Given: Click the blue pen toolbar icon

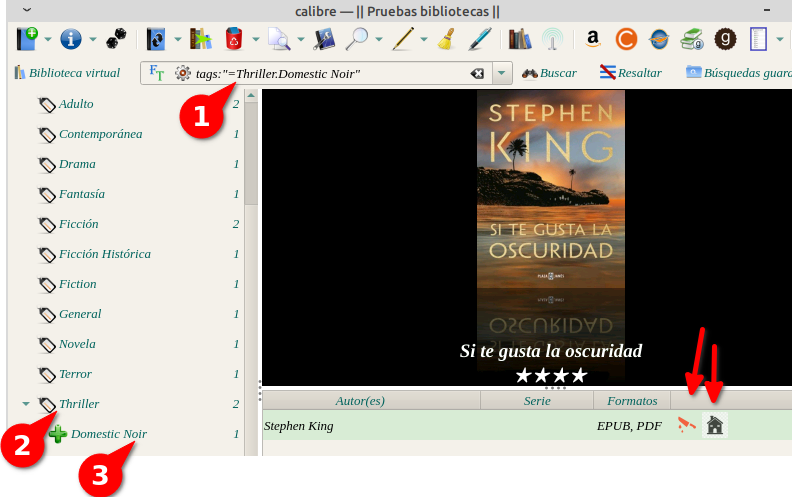Looking at the screenshot, I should tap(479, 39).
